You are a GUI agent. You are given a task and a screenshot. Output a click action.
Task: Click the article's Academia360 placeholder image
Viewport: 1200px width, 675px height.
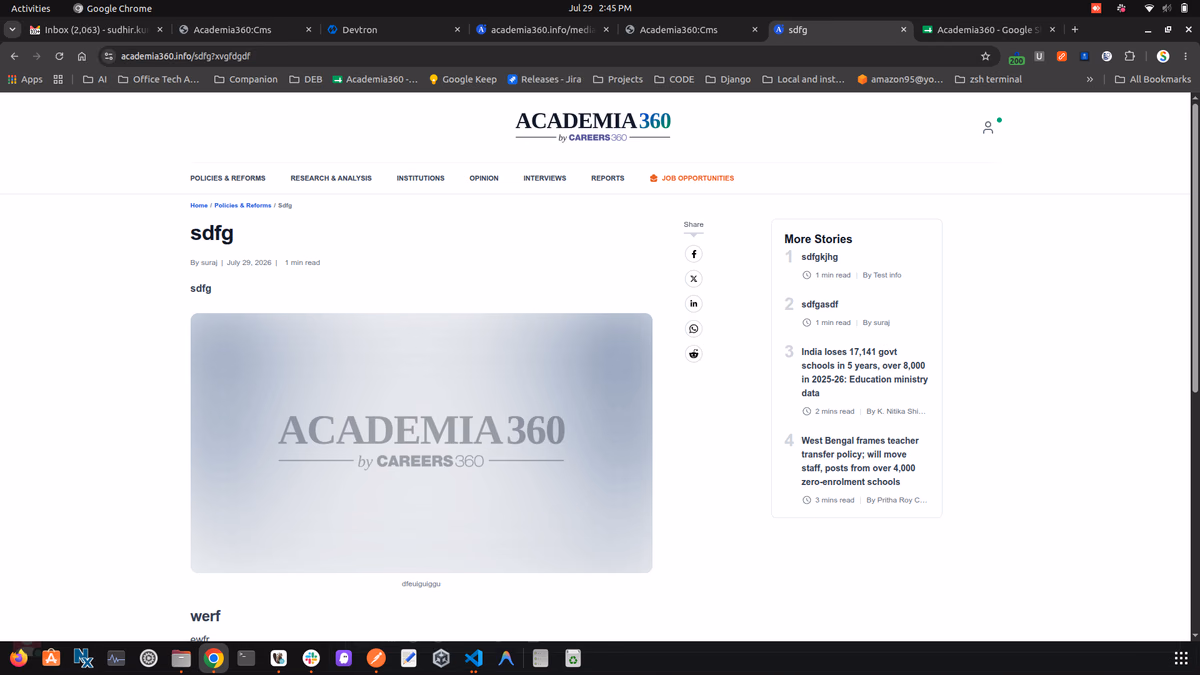[x=421, y=443]
